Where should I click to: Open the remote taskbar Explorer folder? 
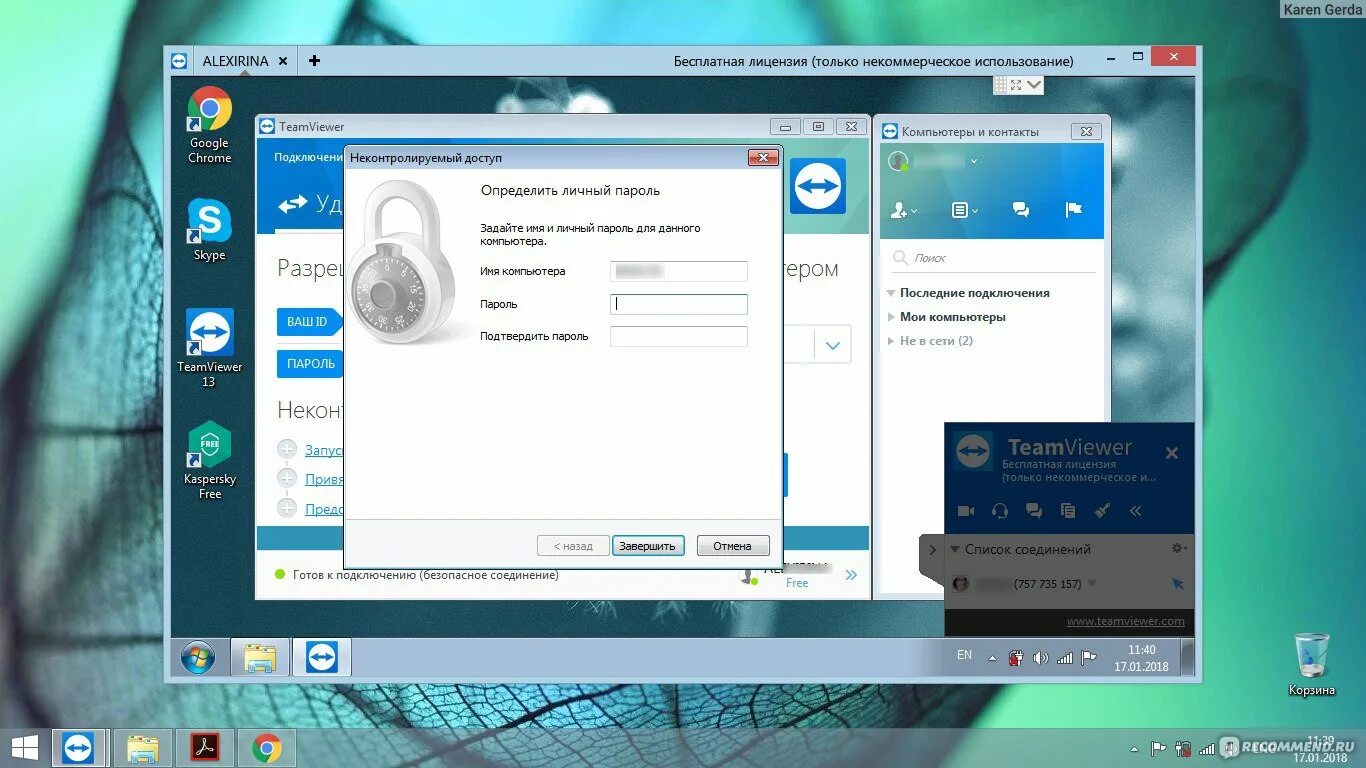coord(260,658)
